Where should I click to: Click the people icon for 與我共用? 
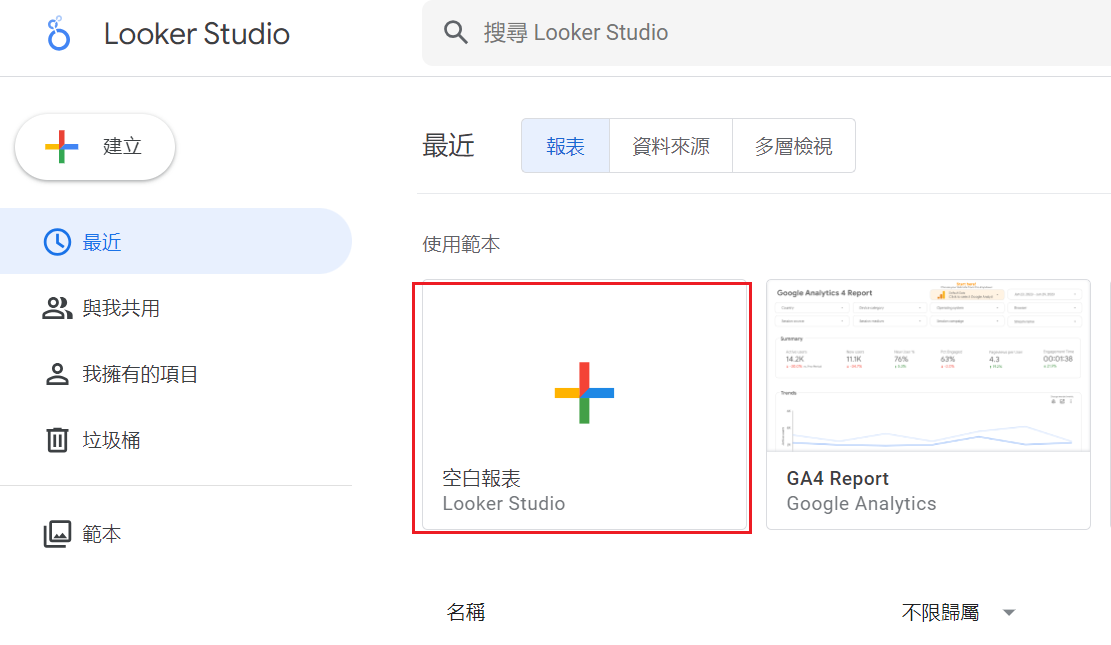57,308
